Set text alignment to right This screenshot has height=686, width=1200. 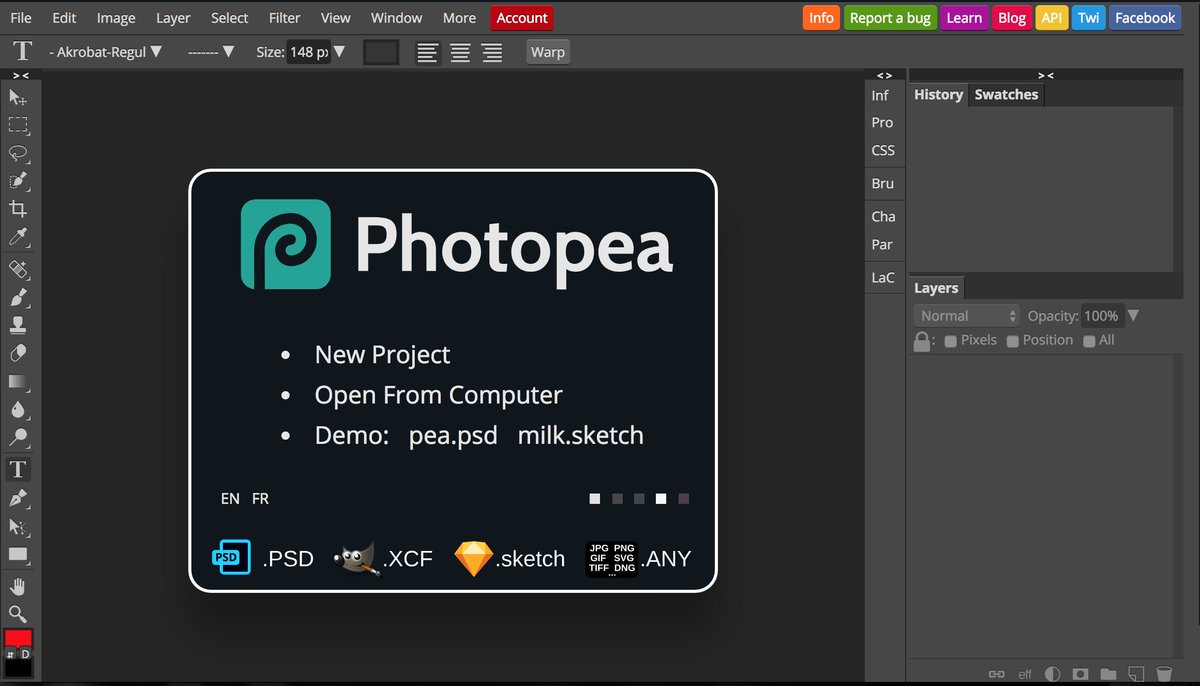[492, 52]
